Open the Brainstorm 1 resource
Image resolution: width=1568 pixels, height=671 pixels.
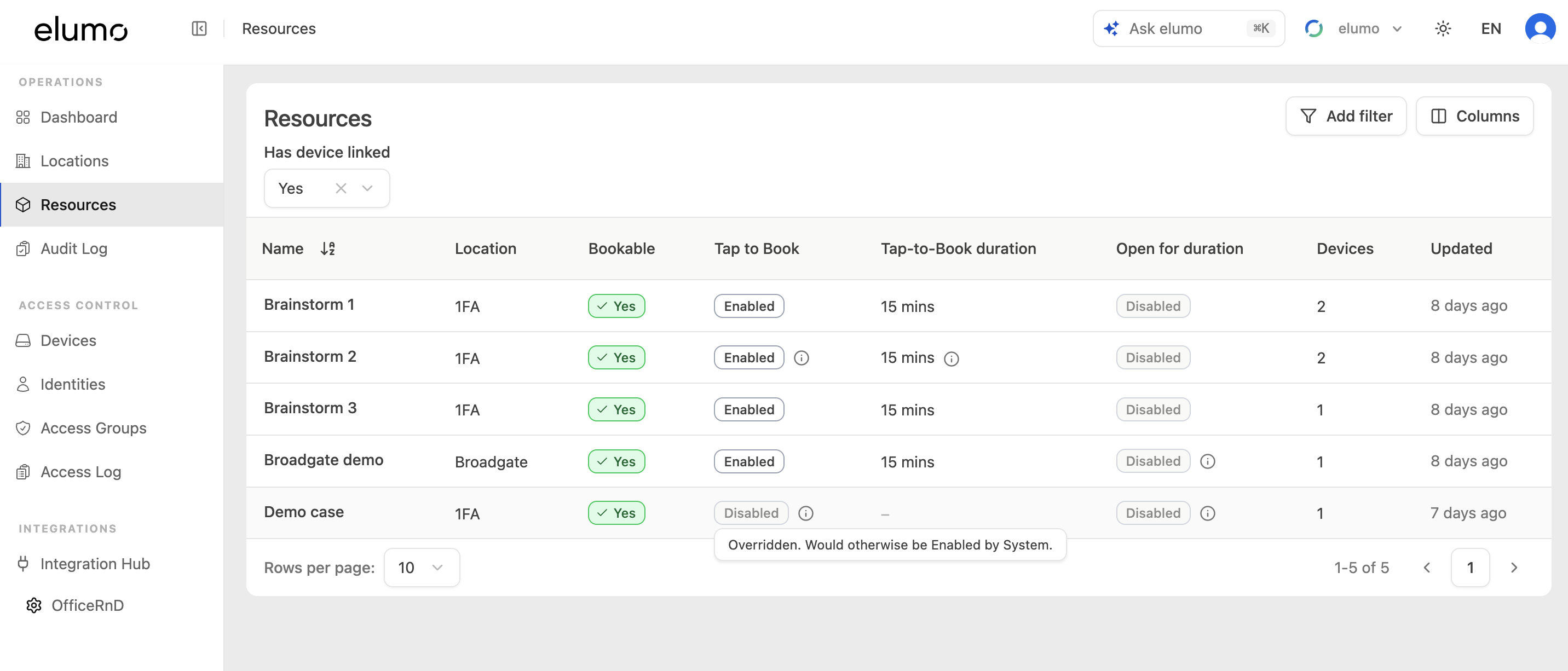tap(309, 305)
